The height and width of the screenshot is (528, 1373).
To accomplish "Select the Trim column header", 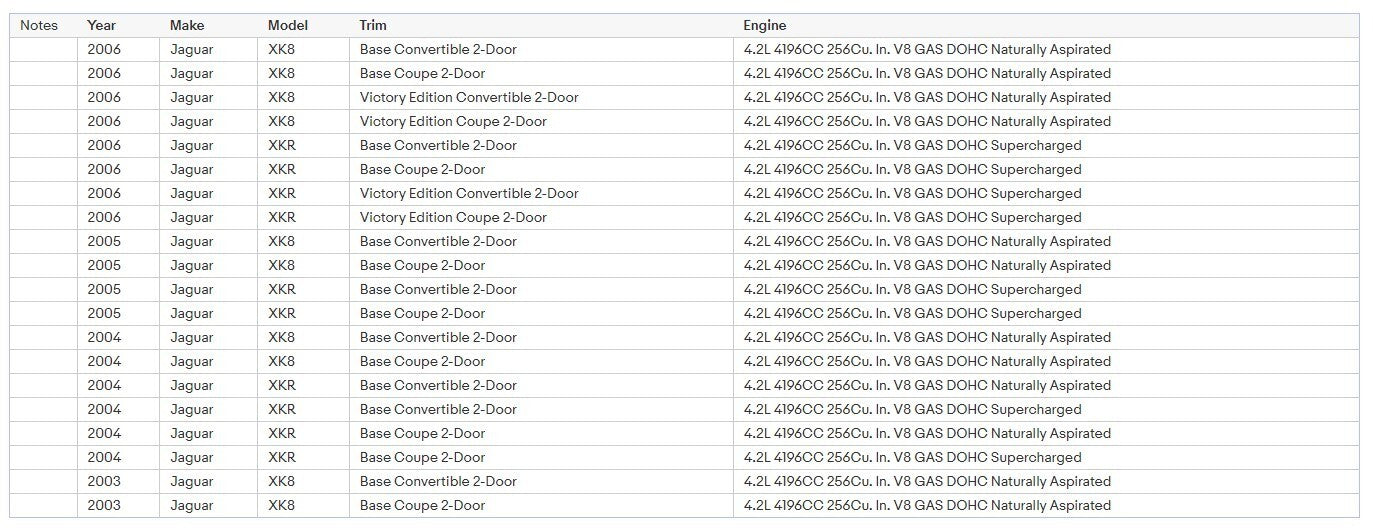I will [373, 25].
